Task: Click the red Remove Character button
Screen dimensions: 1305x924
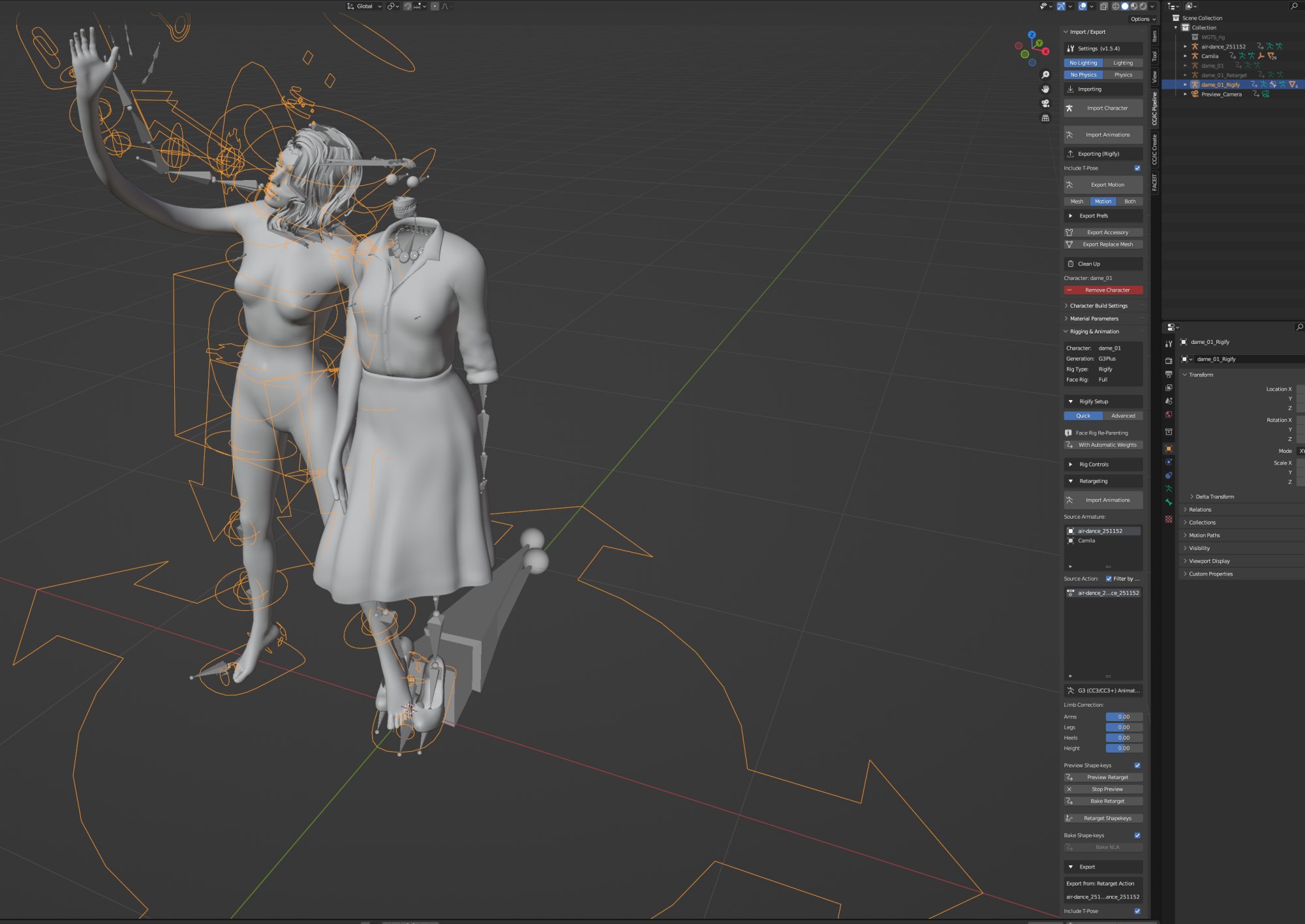Action: coord(1103,290)
